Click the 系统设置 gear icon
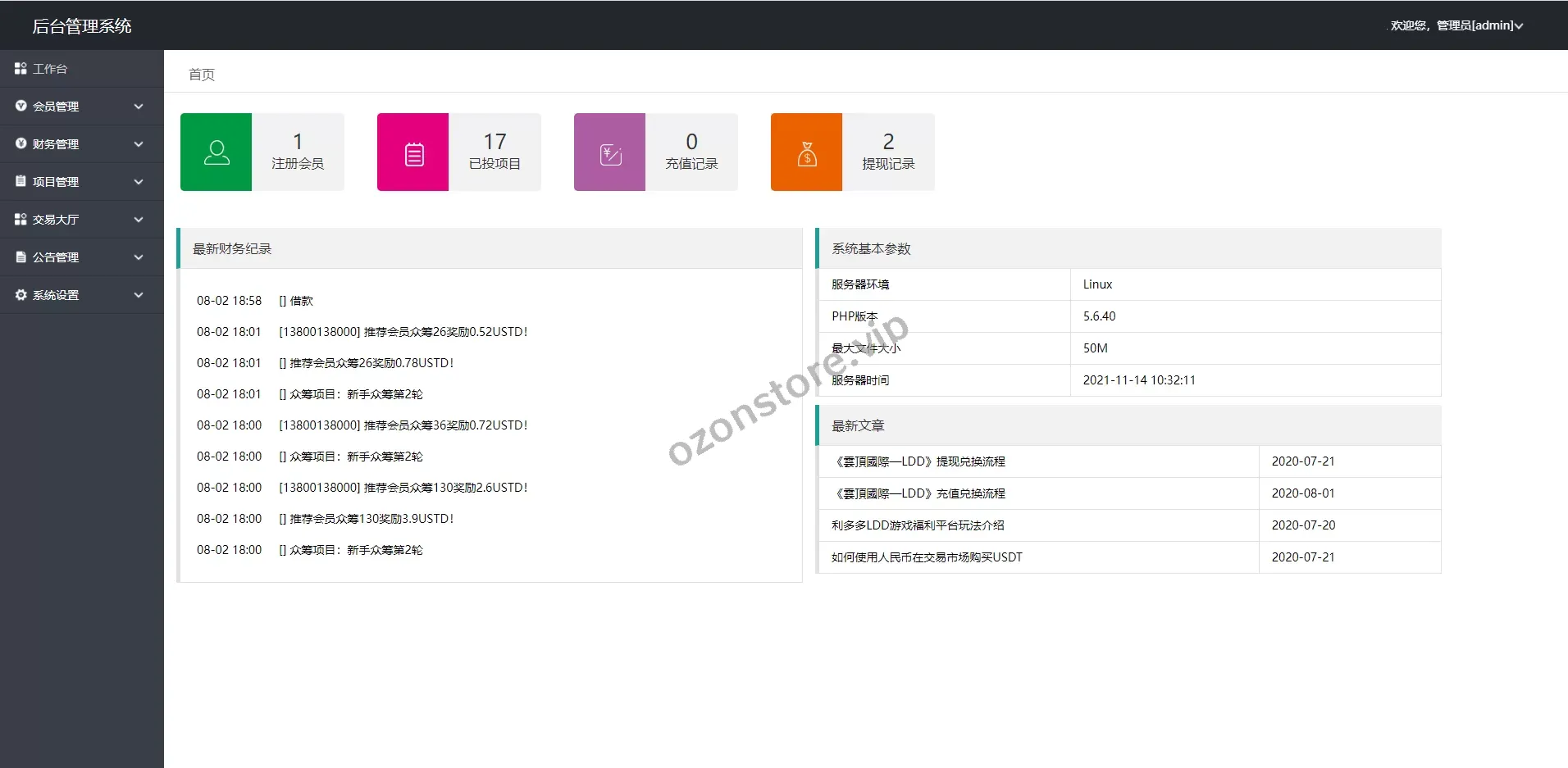The image size is (1568, 768). click(21, 294)
